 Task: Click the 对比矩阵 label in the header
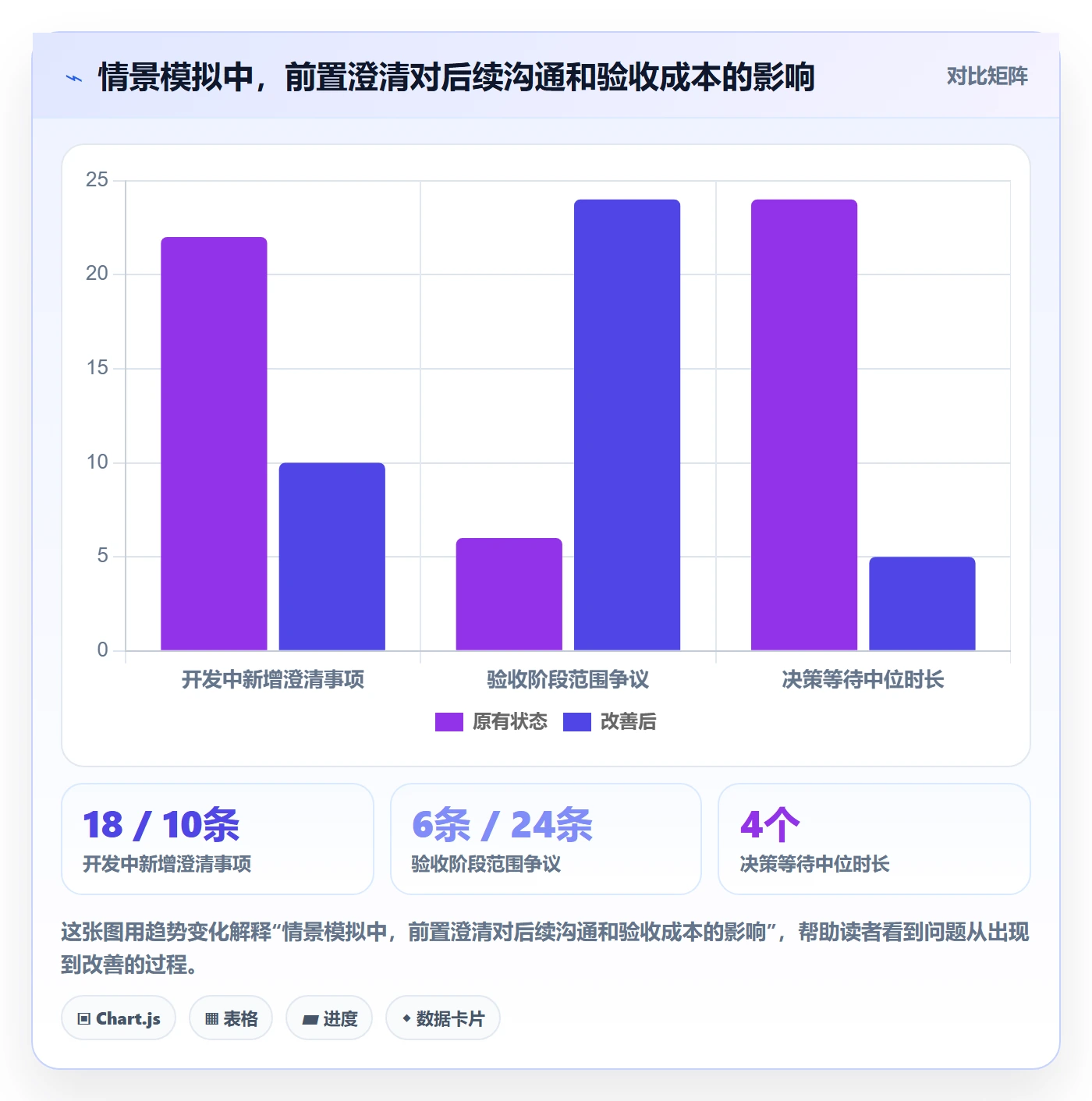coord(987,76)
